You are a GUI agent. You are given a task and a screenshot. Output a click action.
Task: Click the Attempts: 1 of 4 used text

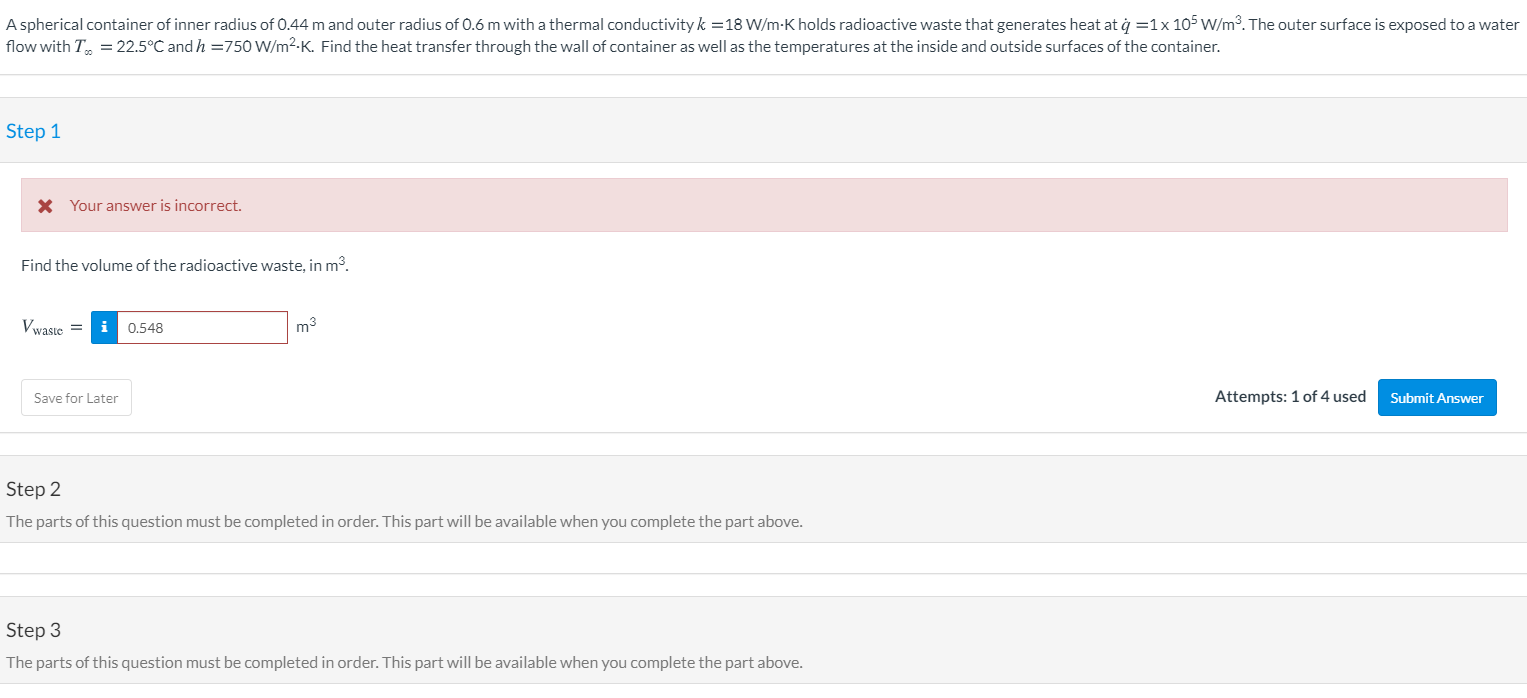coord(1290,396)
